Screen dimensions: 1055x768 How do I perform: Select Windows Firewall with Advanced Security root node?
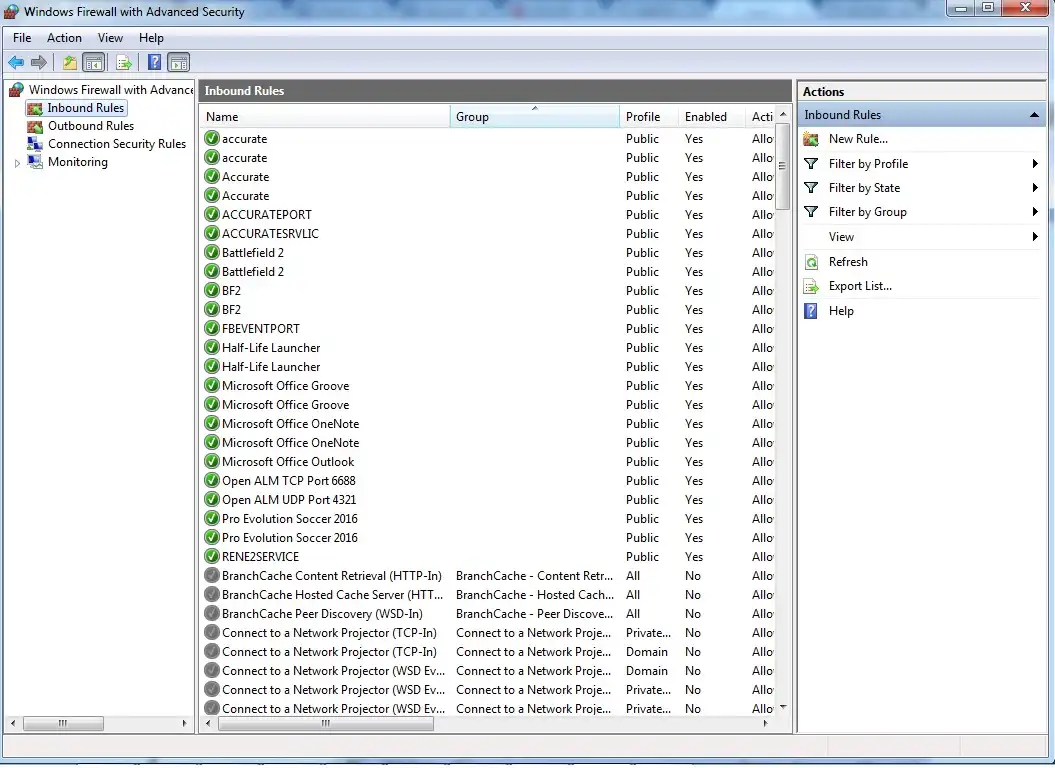(x=111, y=90)
